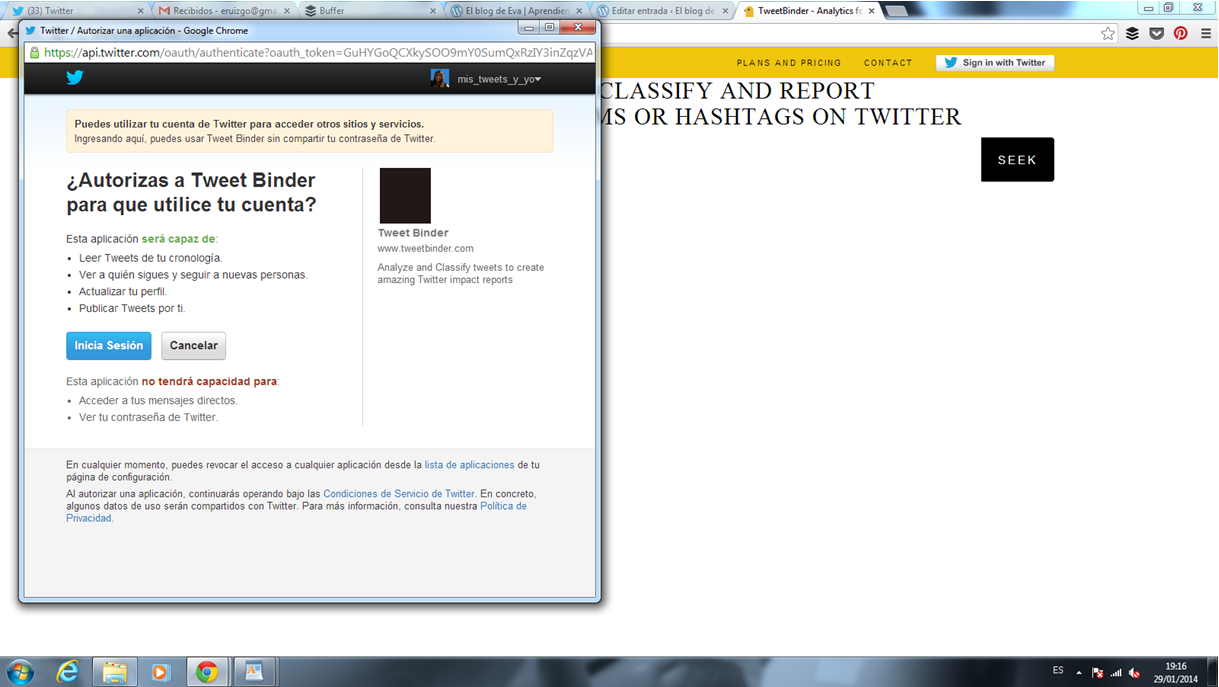Click the Pocket extension icon
1219x687 pixels.
point(1156,33)
